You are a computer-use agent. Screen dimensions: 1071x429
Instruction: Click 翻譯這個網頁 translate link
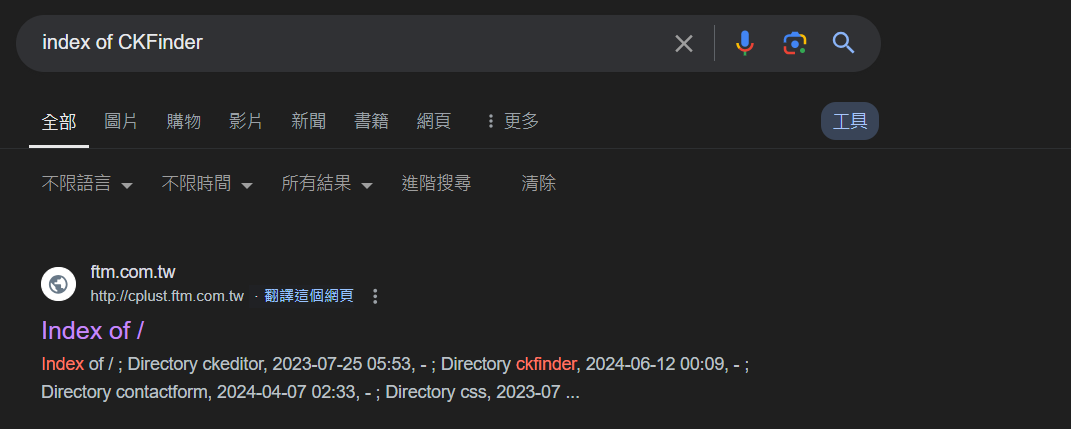click(x=309, y=296)
